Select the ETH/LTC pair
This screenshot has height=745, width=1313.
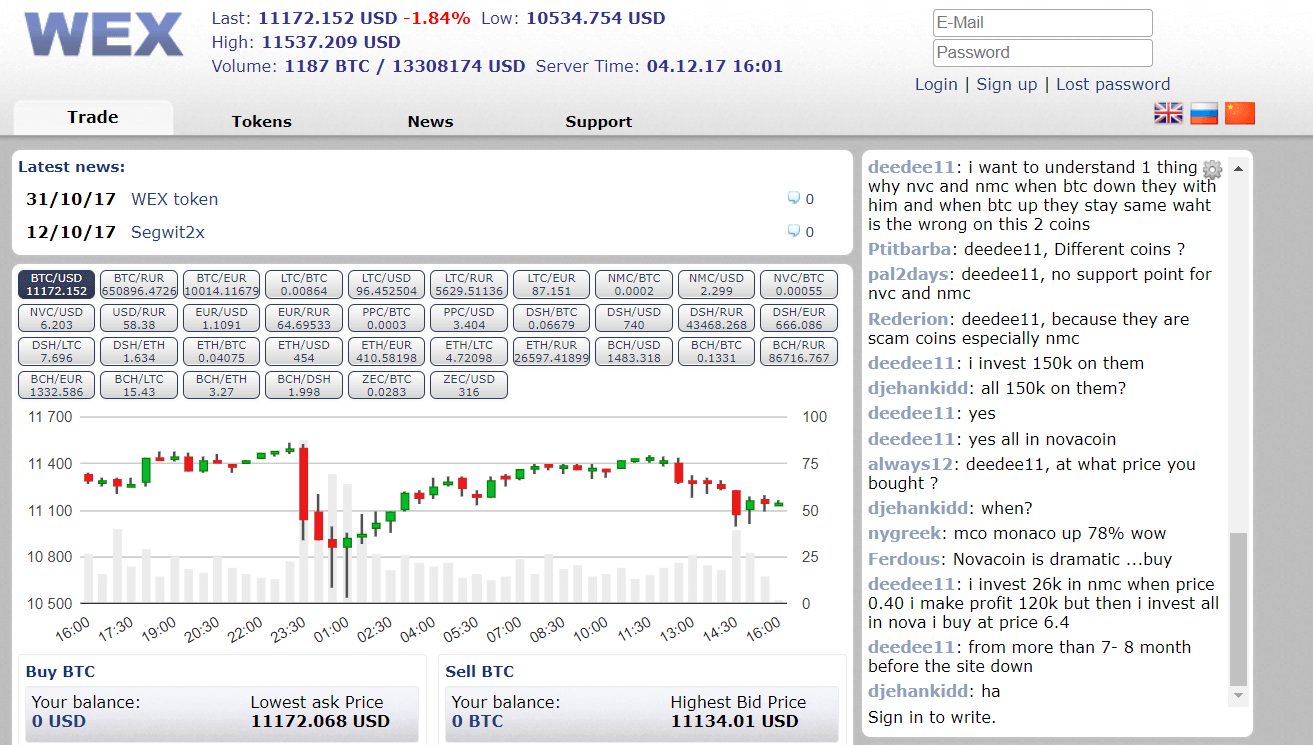(x=469, y=351)
